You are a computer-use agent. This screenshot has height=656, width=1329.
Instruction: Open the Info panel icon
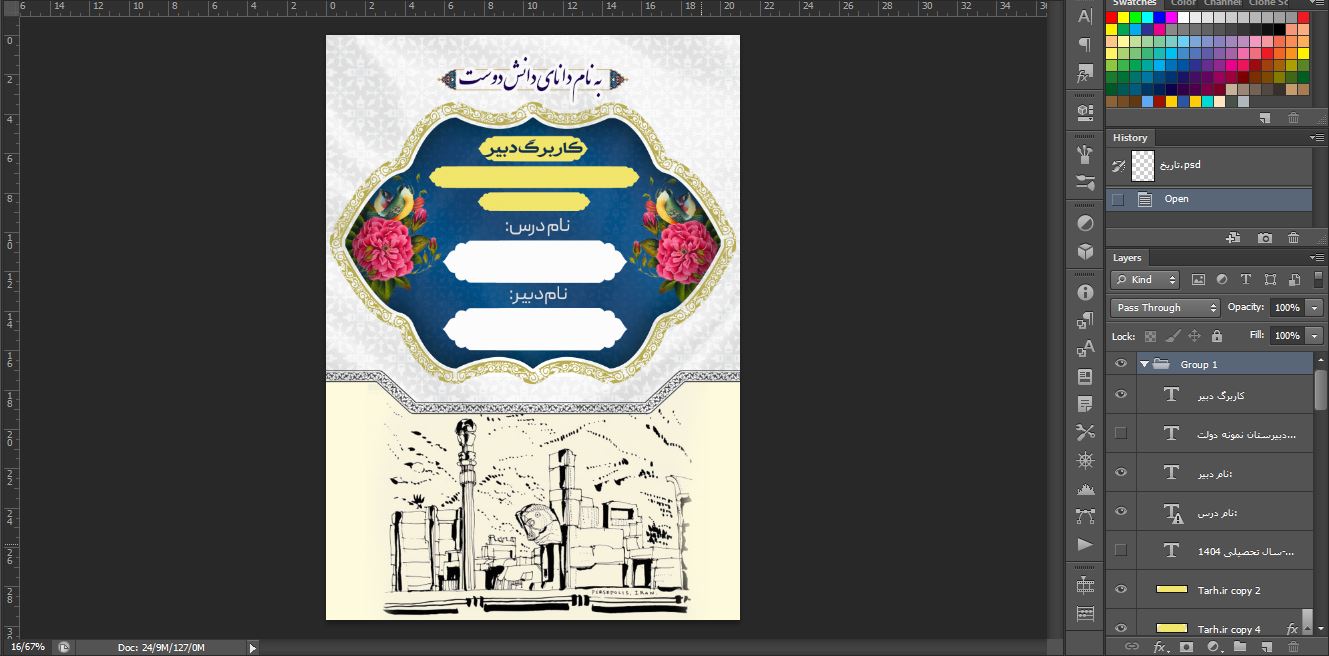click(x=1085, y=292)
